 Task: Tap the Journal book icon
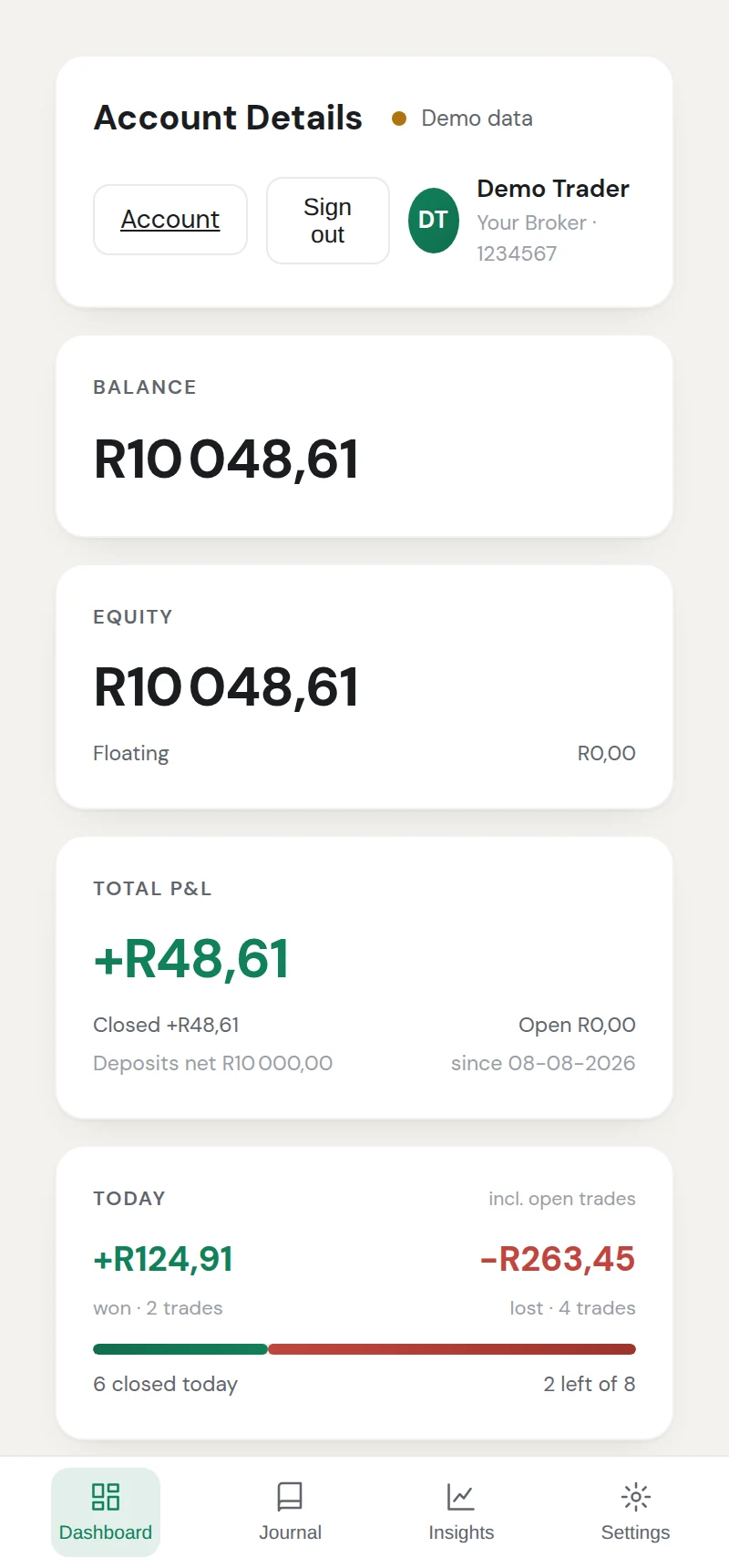(x=290, y=1496)
